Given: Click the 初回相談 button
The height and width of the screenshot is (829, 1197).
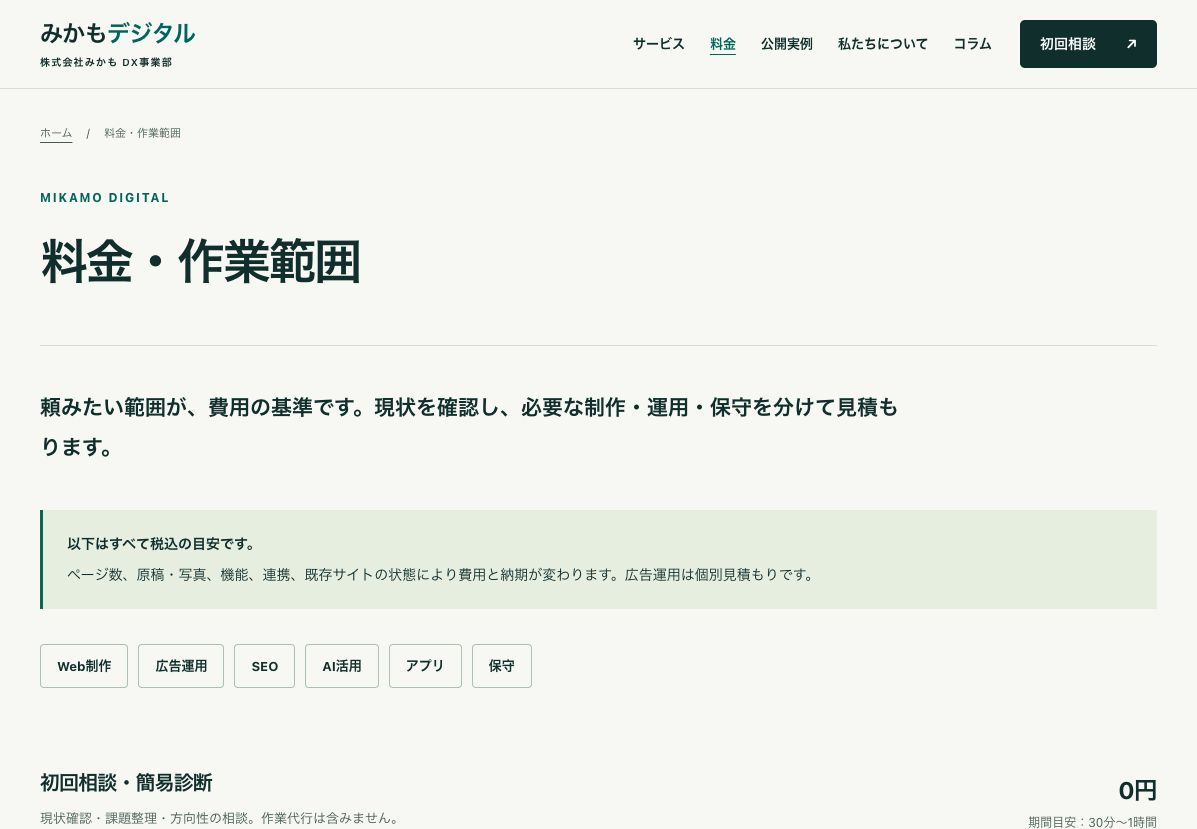Looking at the screenshot, I should [x=1088, y=44].
